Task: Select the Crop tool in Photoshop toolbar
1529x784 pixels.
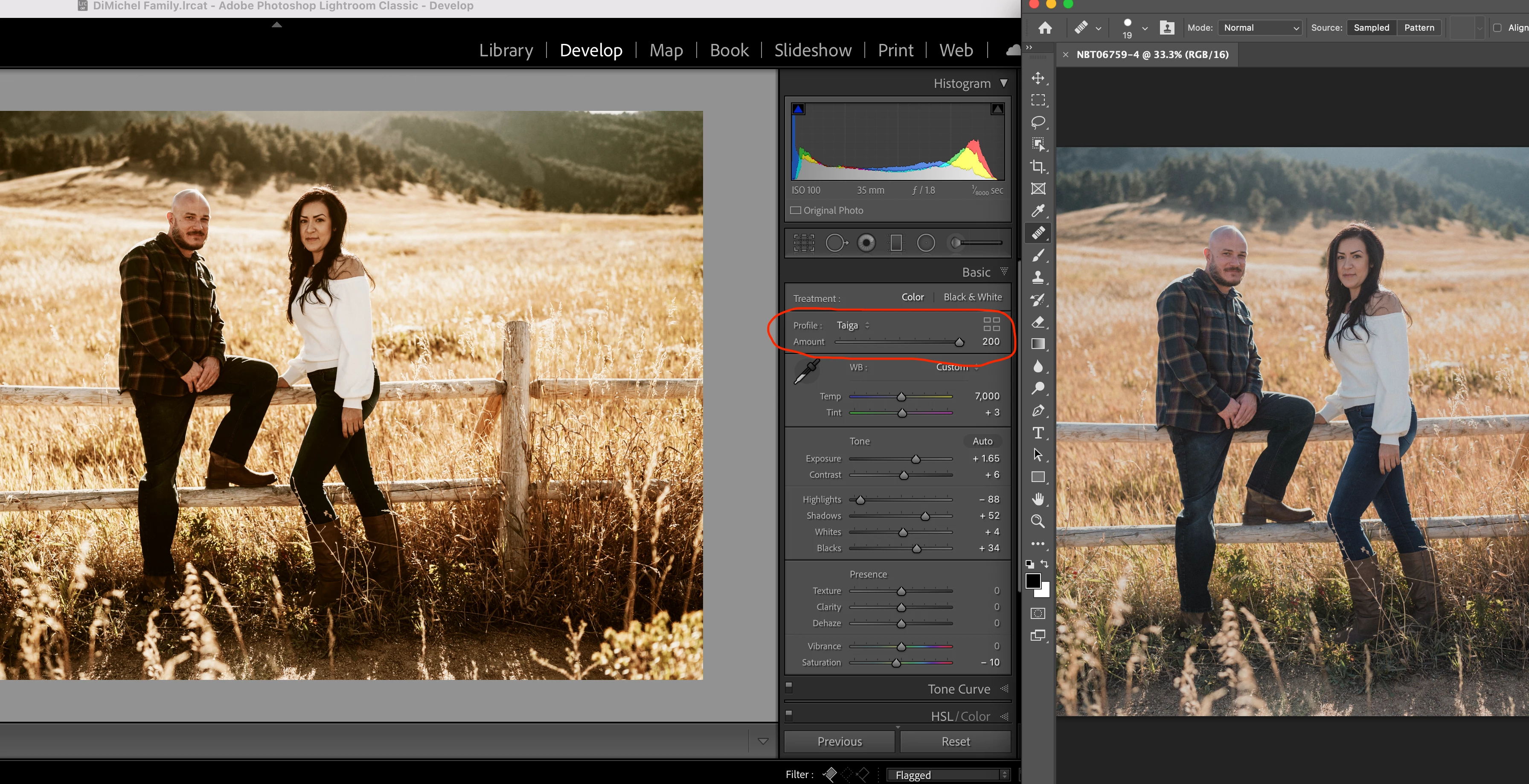Action: coord(1038,167)
